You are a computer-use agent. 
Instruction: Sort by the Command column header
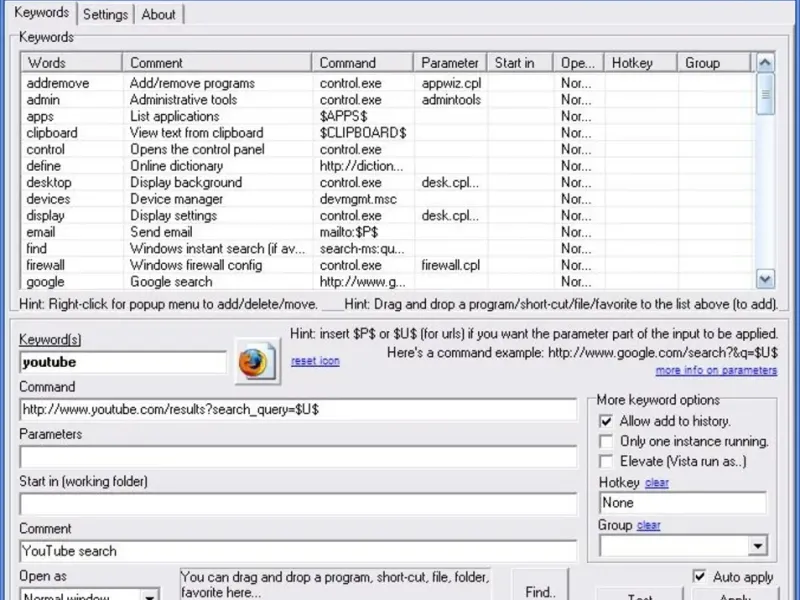[362, 62]
